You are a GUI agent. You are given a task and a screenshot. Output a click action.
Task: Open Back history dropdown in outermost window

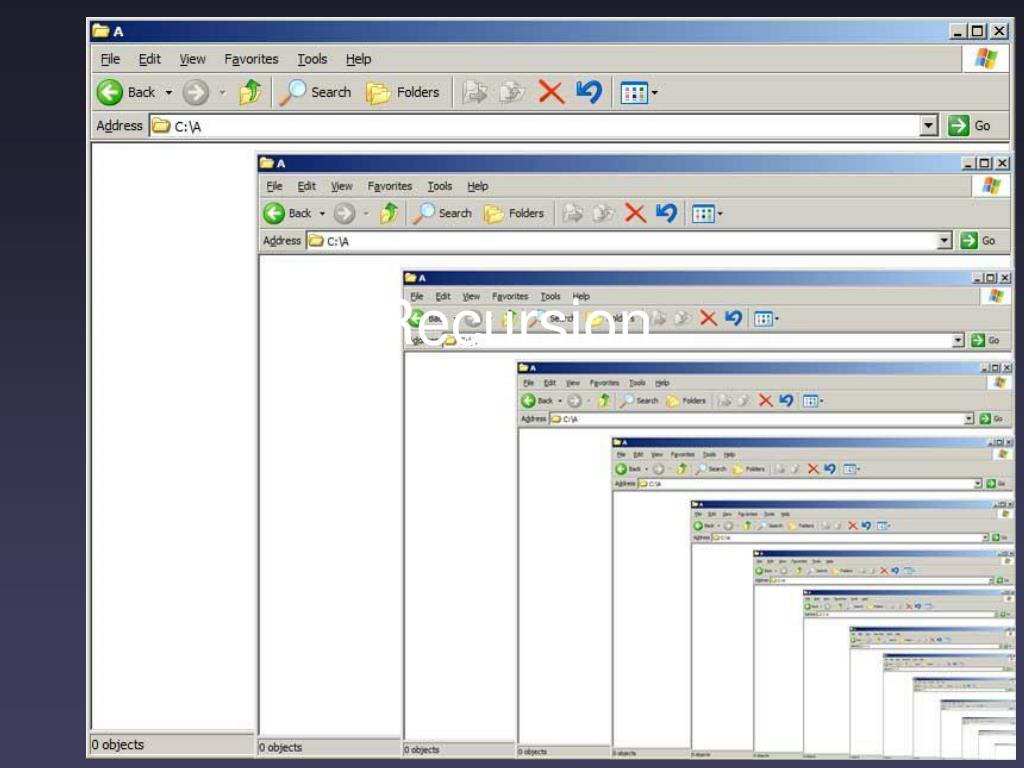(x=168, y=93)
